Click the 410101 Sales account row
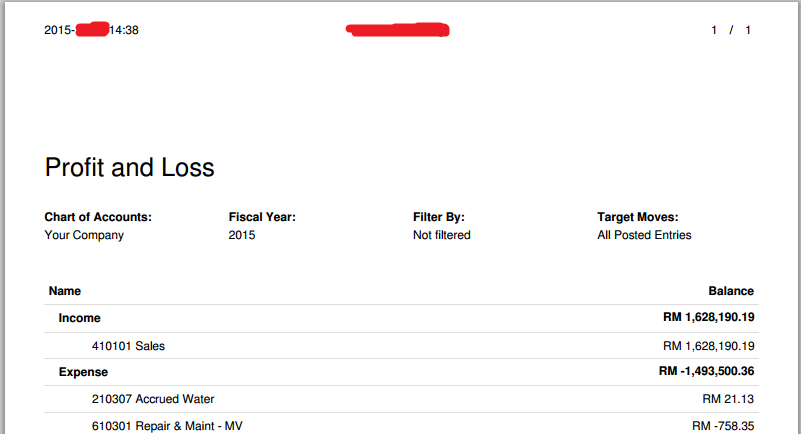Screen dimensions: 801x434 (x=128, y=346)
